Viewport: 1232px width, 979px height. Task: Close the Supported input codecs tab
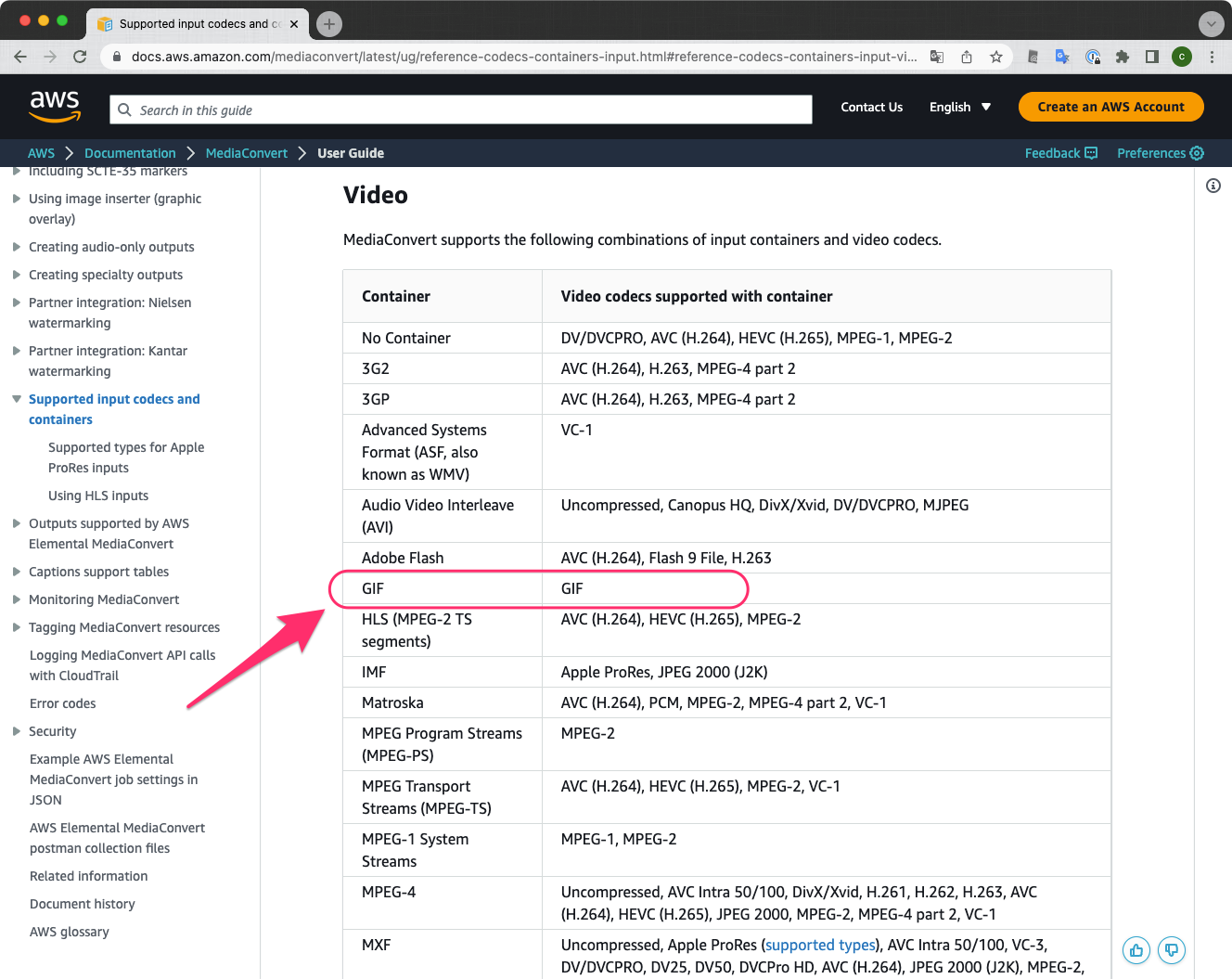tap(294, 24)
